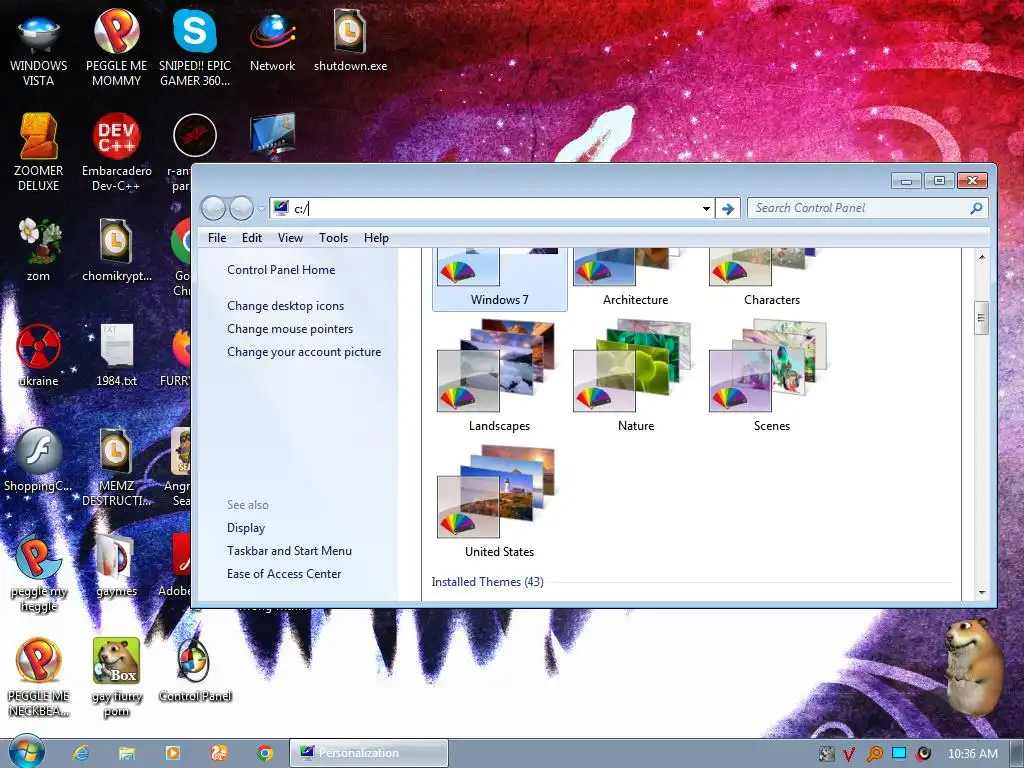Click the gaymes folder icon
The width and height of the screenshot is (1024, 768).
tap(116, 567)
